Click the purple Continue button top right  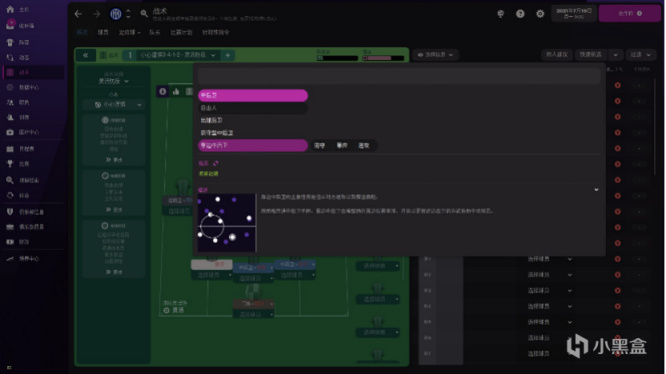pyautogui.click(x=629, y=14)
